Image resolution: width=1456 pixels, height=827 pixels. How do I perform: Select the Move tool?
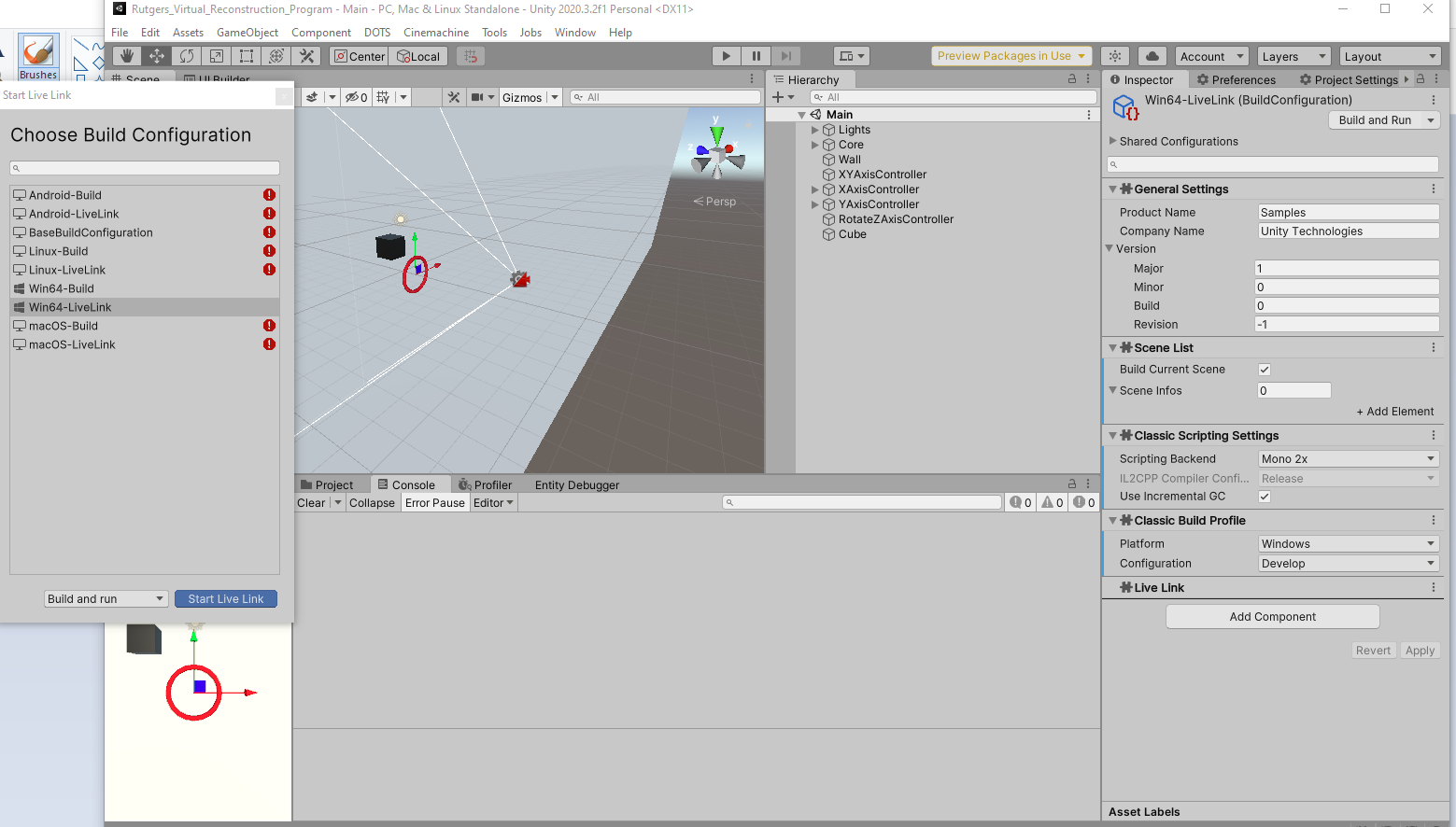click(x=157, y=56)
